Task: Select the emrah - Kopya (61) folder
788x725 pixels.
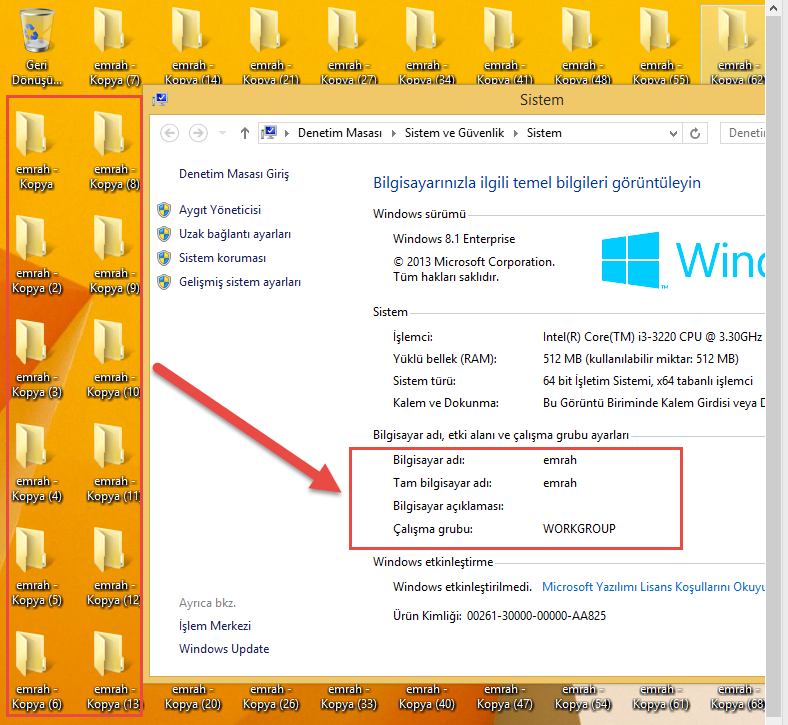Action: click(x=660, y=696)
